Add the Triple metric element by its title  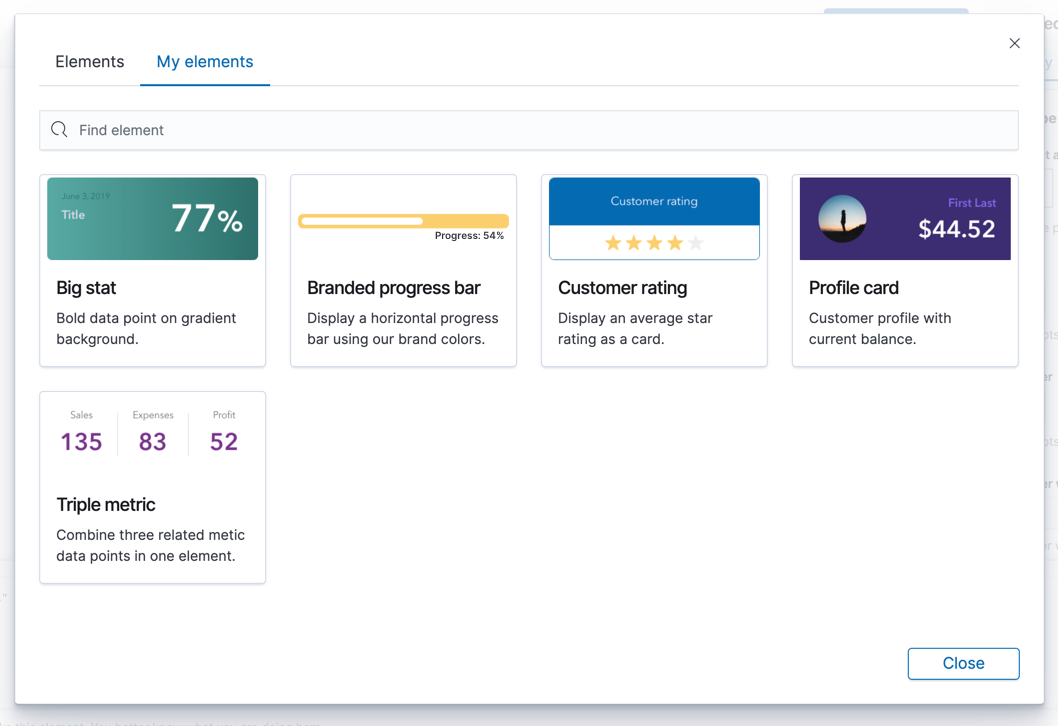point(106,505)
